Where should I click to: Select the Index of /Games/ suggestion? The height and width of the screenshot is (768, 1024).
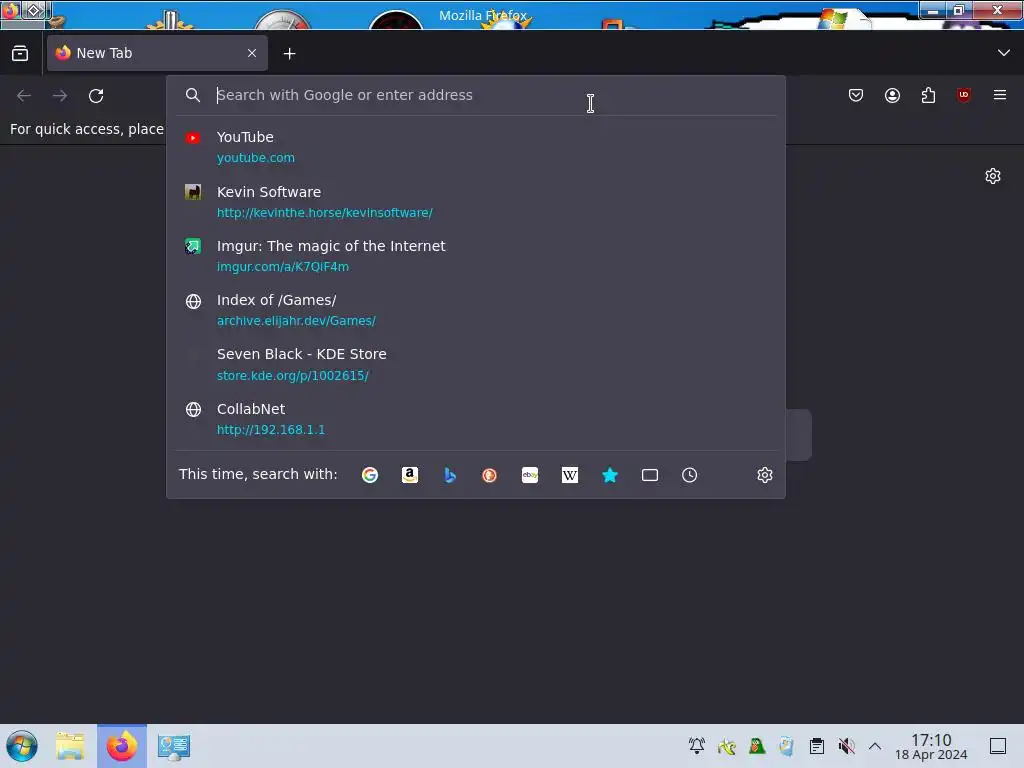476,310
